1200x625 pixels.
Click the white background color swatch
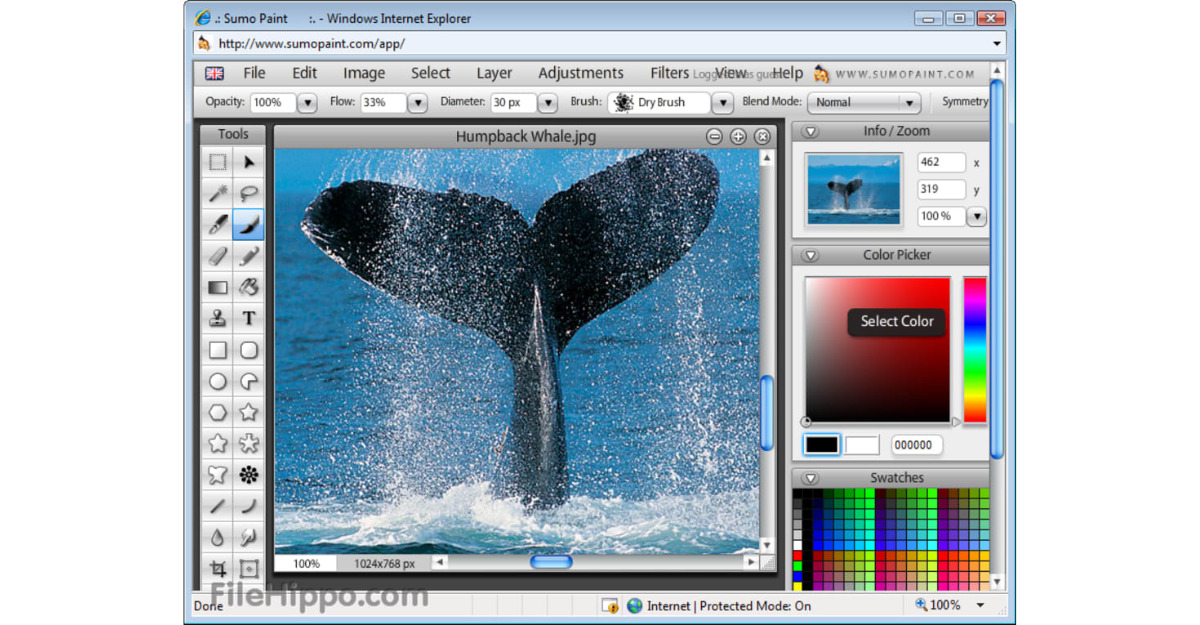coord(862,445)
